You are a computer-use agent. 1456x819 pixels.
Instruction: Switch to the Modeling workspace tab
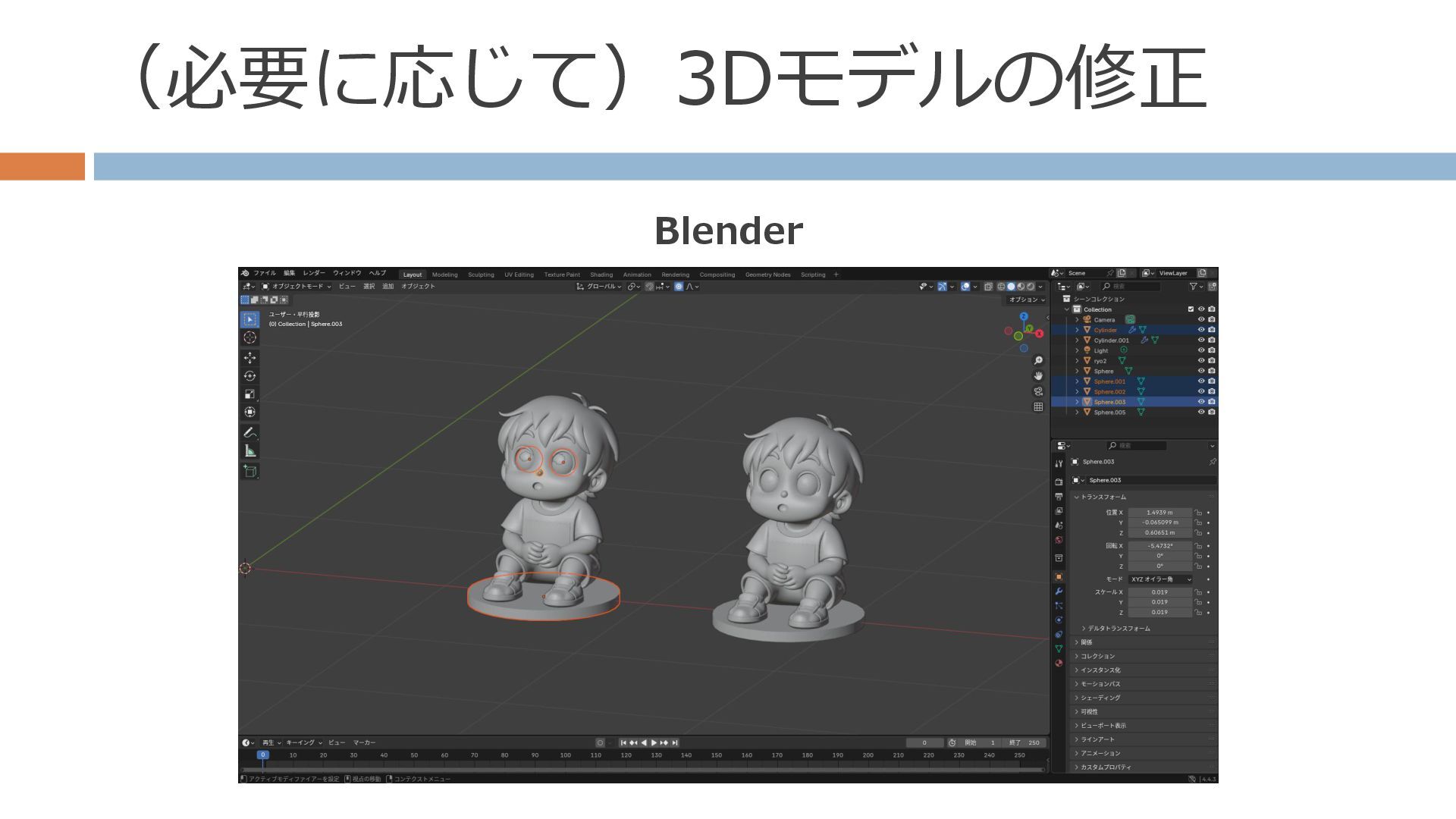click(445, 275)
